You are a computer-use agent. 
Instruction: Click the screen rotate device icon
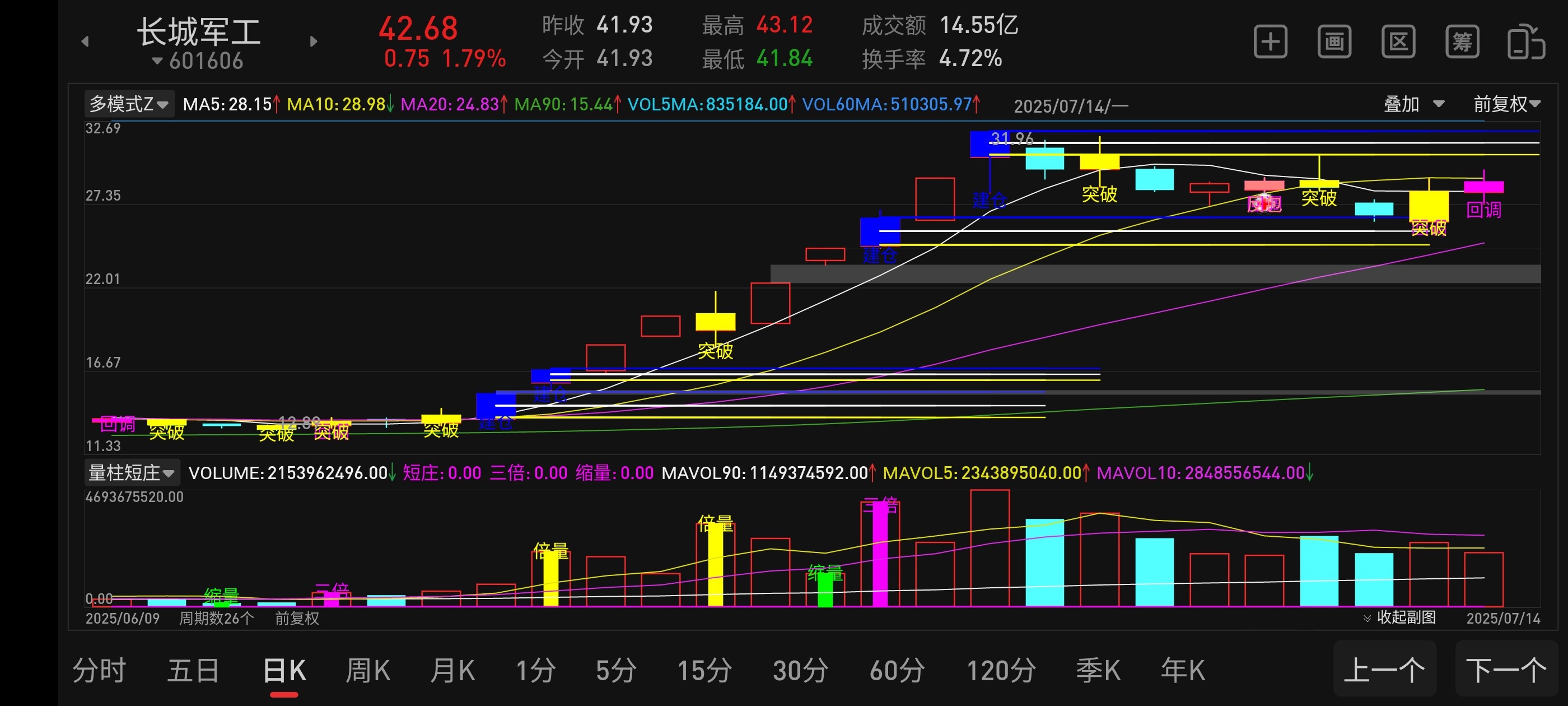(1525, 42)
